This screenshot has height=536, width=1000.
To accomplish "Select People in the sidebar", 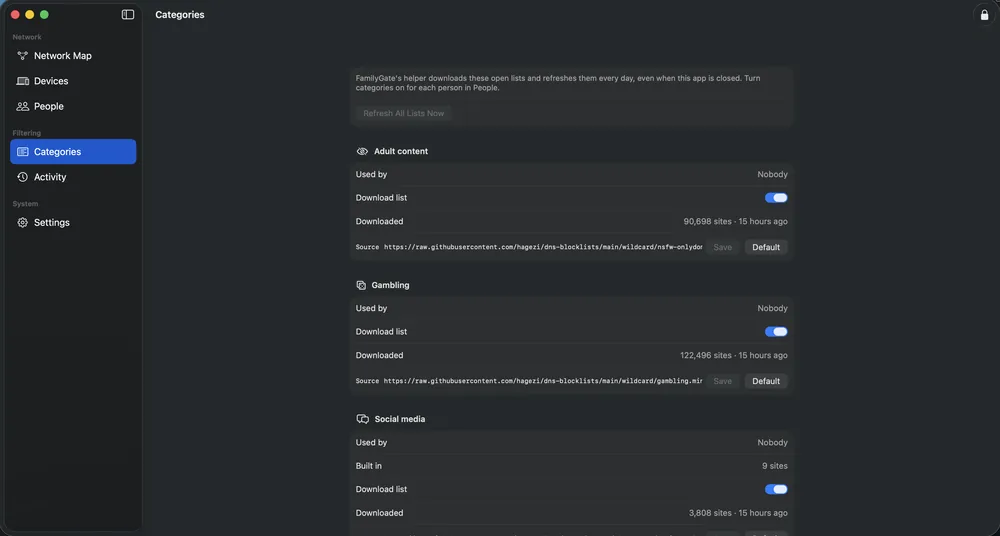I will [73, 107].
